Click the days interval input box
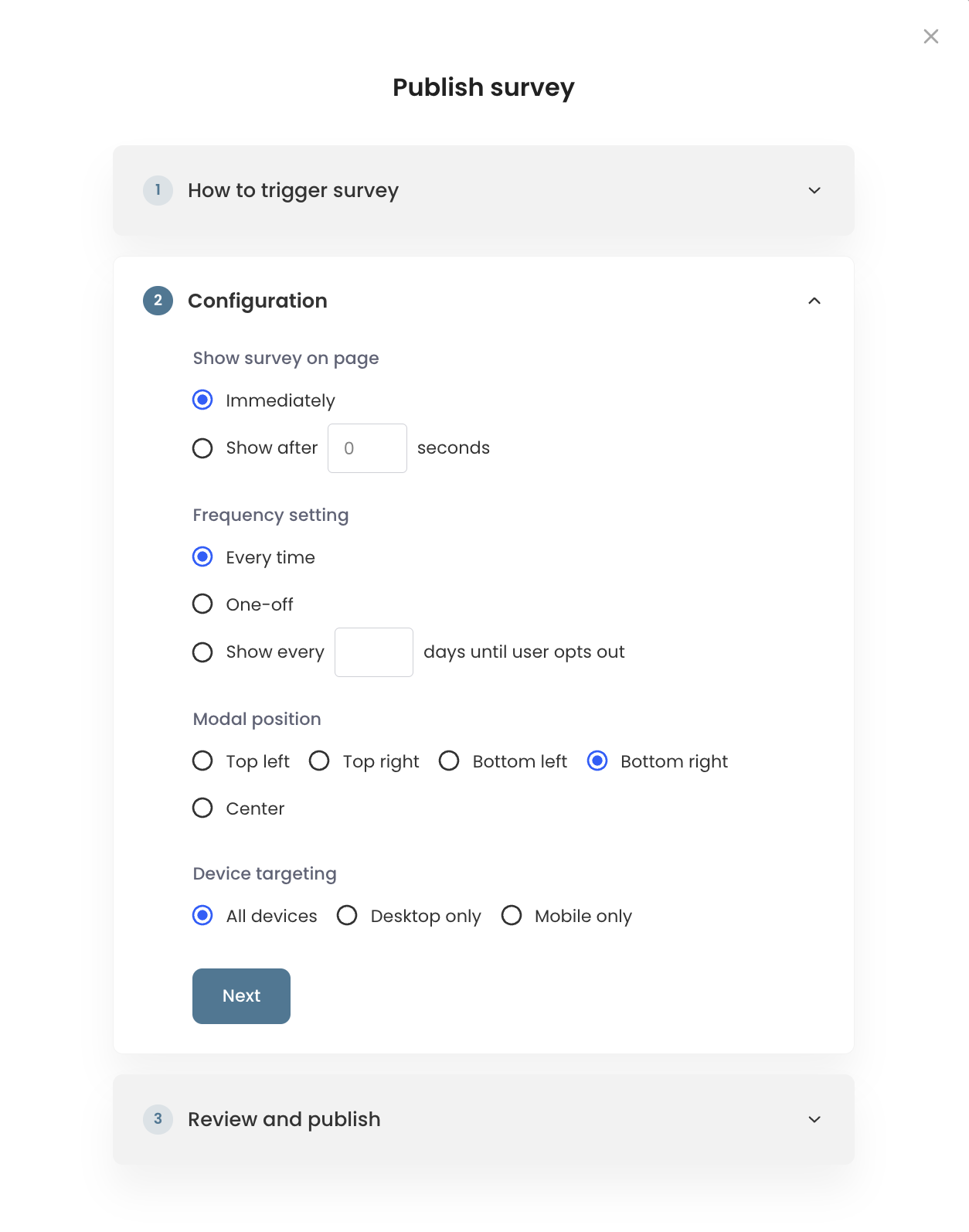Screen dimensions: 969x1232 coord(374,652)
